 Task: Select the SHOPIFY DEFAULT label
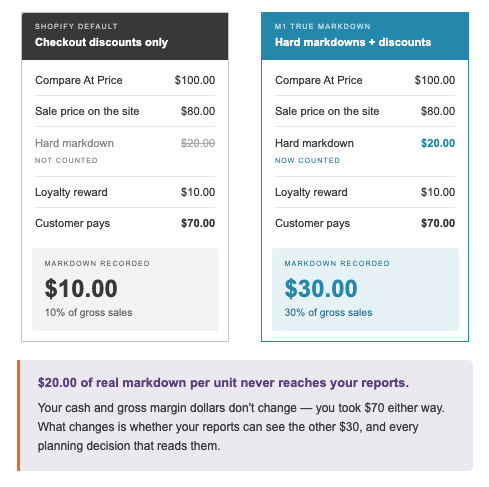click(76, 26)
